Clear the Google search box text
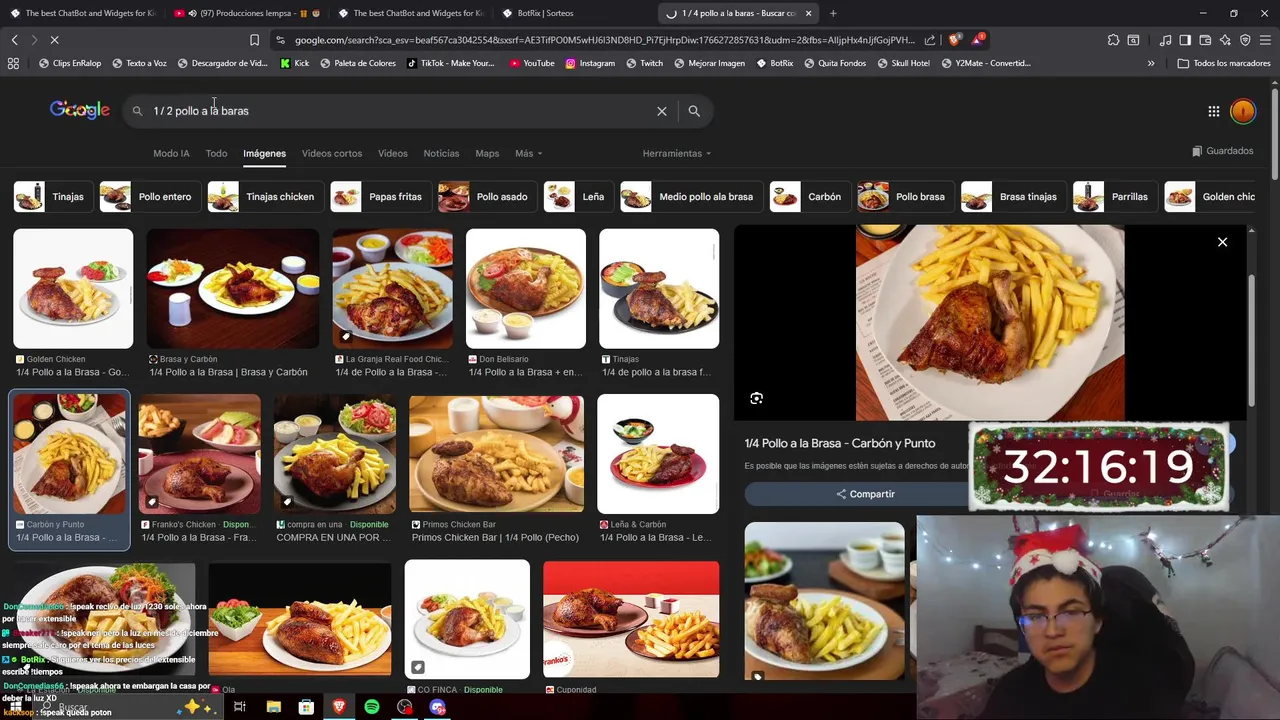The image size is (1280, 720). click(x=661, y=111)
